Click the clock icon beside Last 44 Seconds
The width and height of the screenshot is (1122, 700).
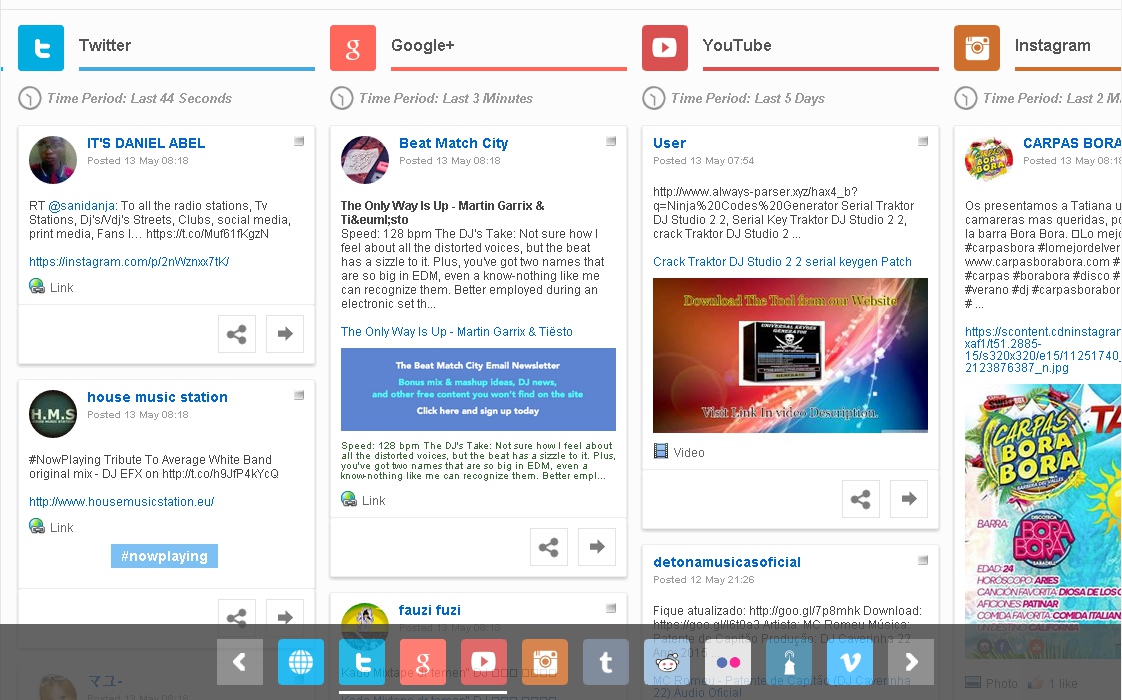29,98
